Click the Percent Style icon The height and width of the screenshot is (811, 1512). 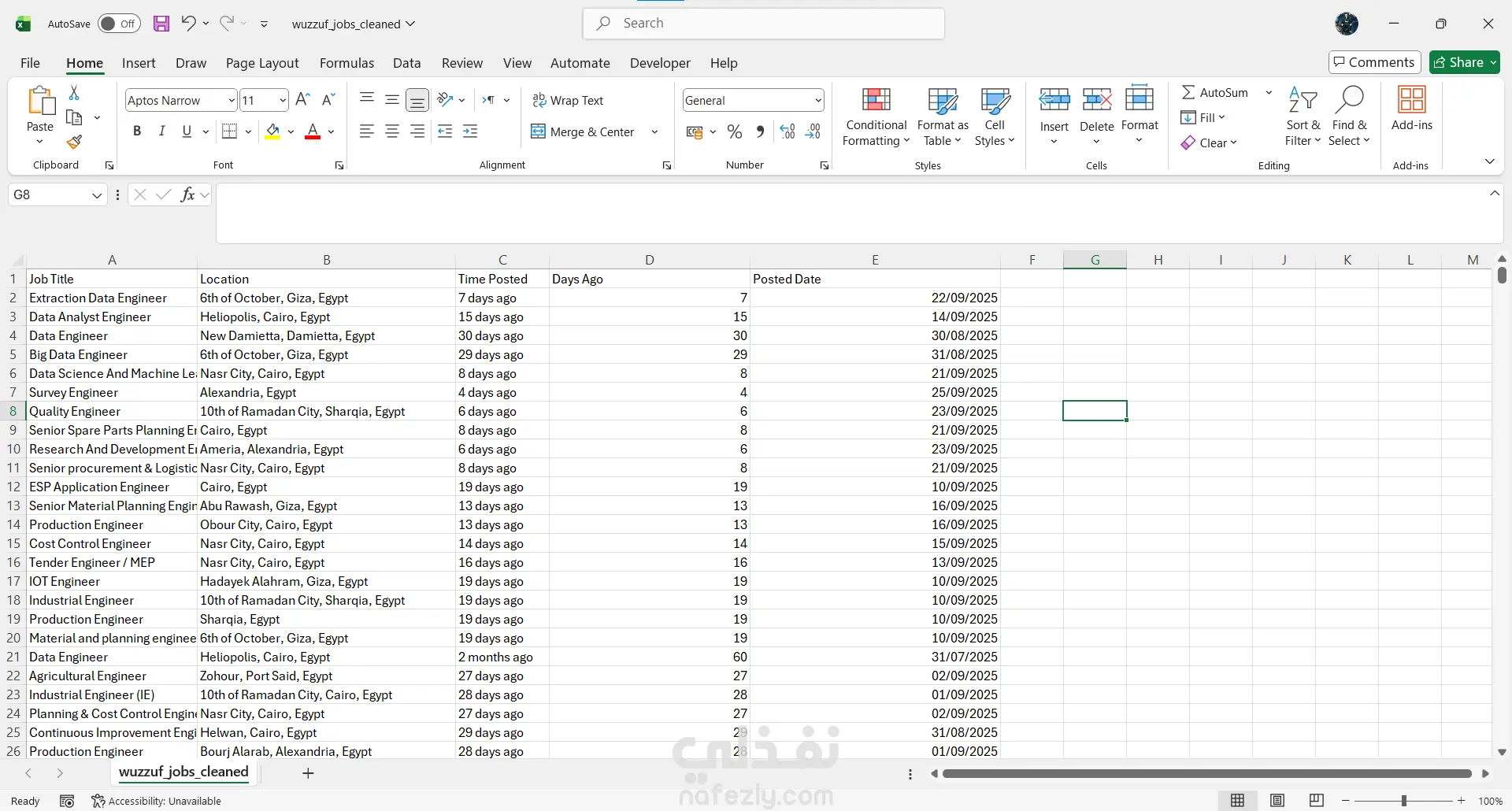point(735,131)
